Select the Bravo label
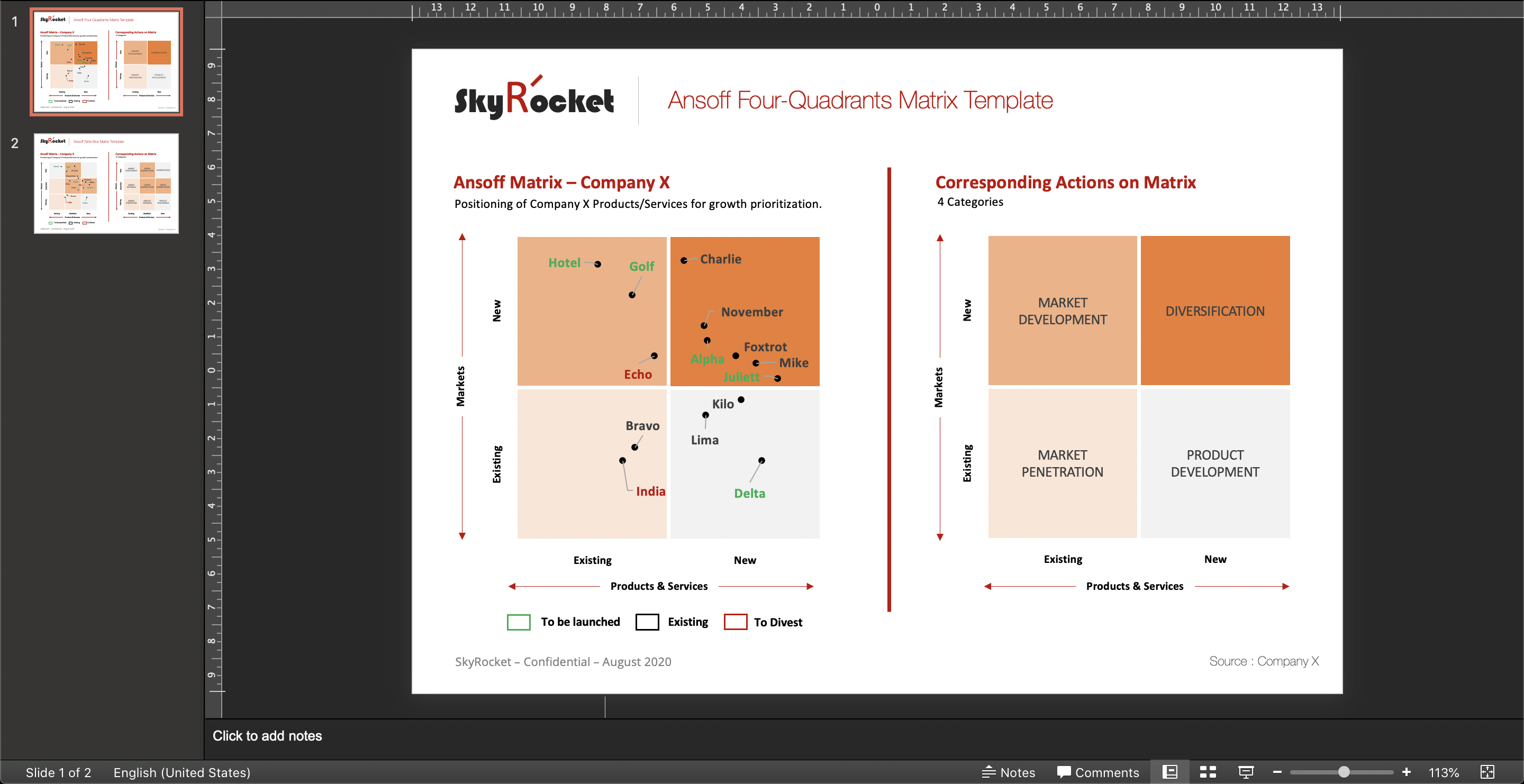Image resolution: width=1524 pixels, height=784 pixels. click(x=642, y=426)
